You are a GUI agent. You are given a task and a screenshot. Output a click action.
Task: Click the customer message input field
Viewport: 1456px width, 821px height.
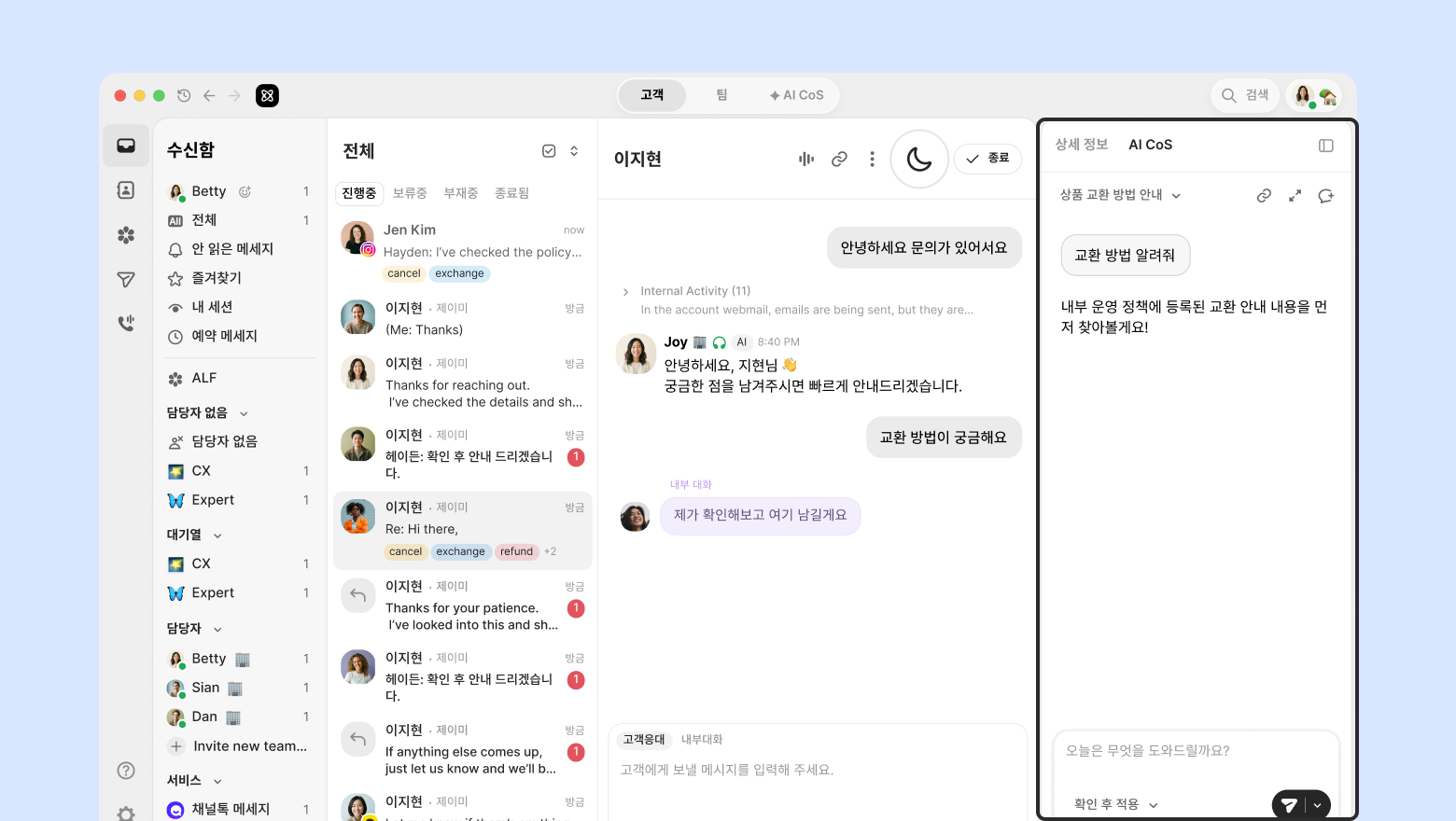(x=818, y=771)
